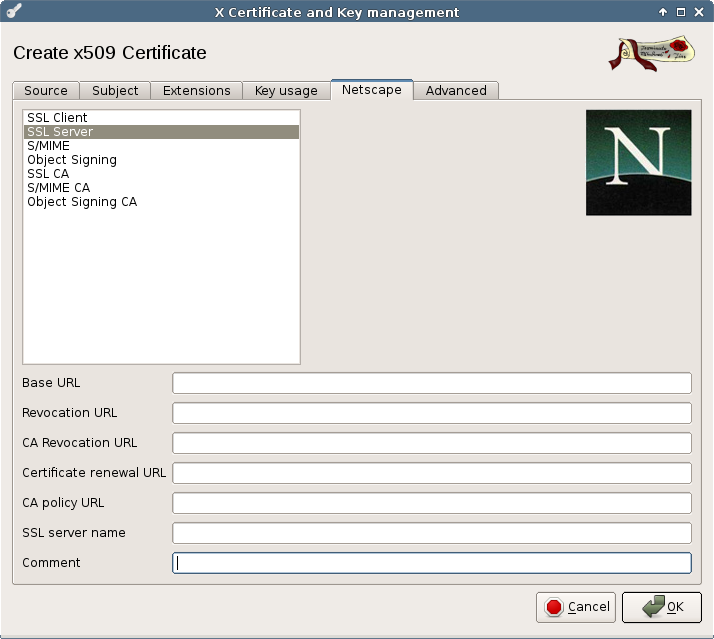This screenshot has width=714, height=639.
Task: Select the Key usage tab
Action: click(x=286, y=90)
